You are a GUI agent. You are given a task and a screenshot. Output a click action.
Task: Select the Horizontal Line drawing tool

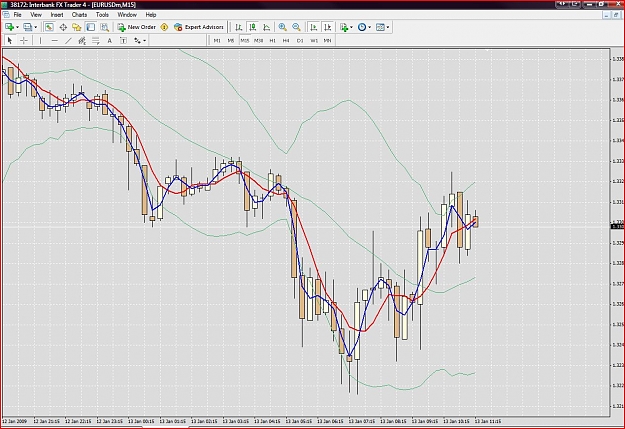coord(55,40)
